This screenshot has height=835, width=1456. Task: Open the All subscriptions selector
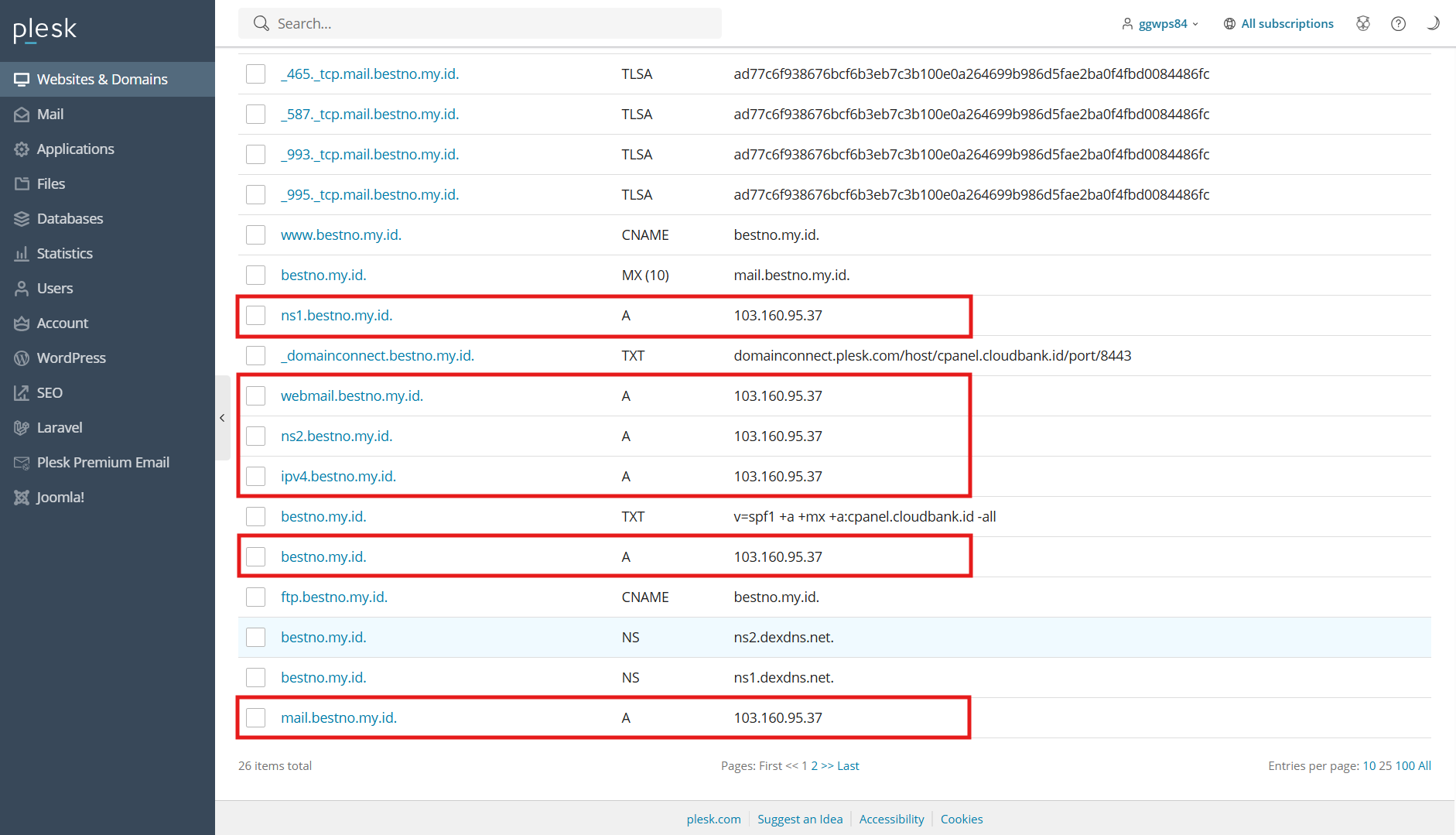[1279, 23]
